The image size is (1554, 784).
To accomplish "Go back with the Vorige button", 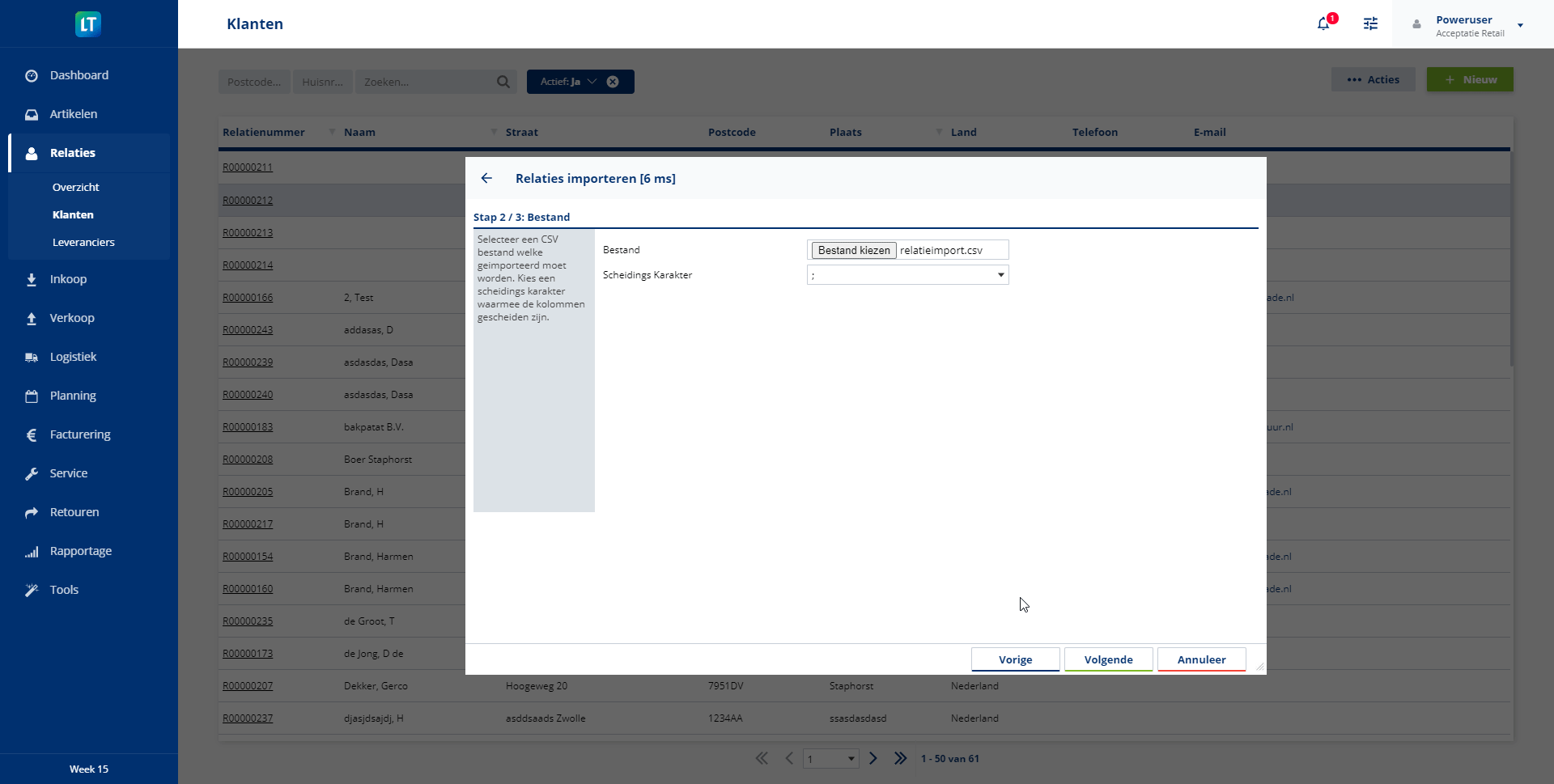I will point(1015,659).
